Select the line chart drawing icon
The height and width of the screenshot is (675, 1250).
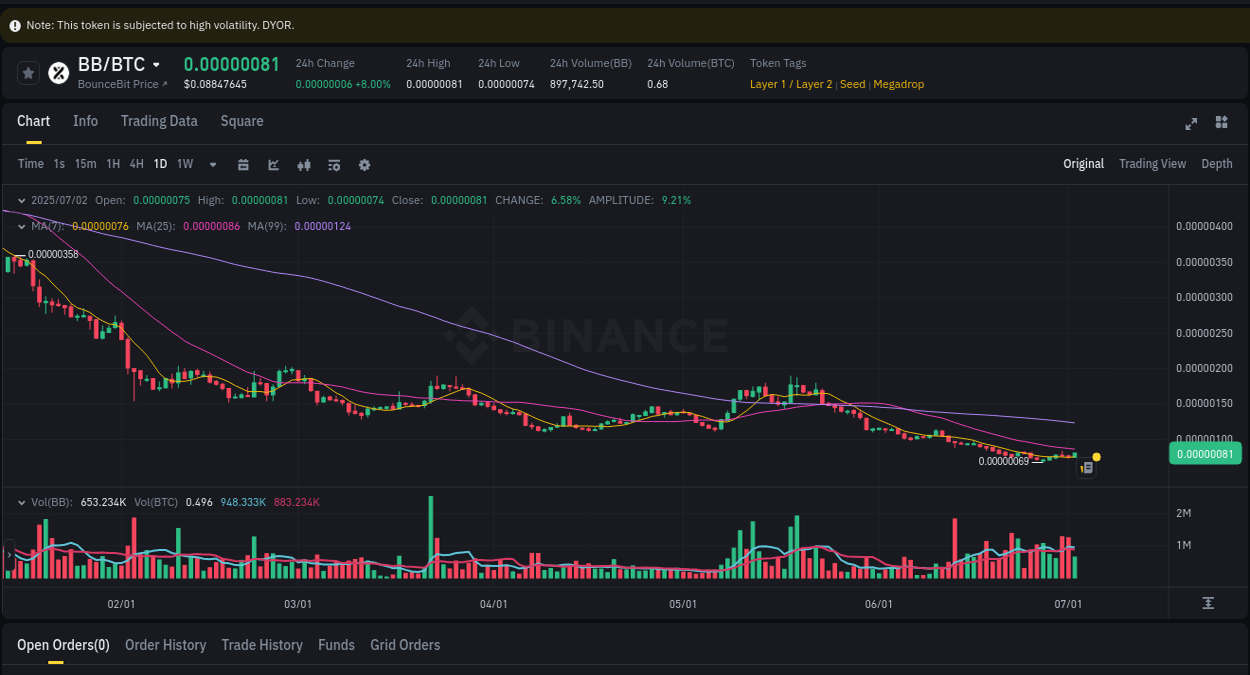[x=273, y=164]
